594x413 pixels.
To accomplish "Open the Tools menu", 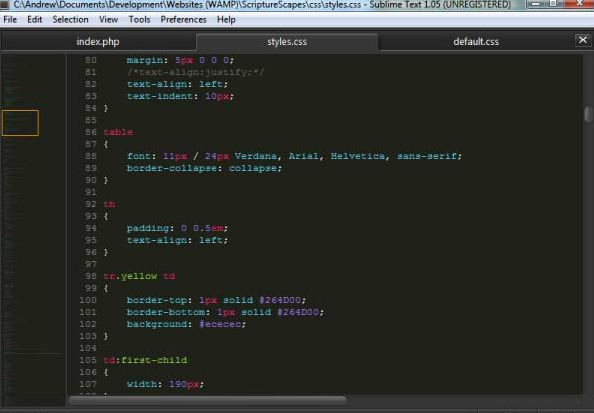I will (139, 19).
